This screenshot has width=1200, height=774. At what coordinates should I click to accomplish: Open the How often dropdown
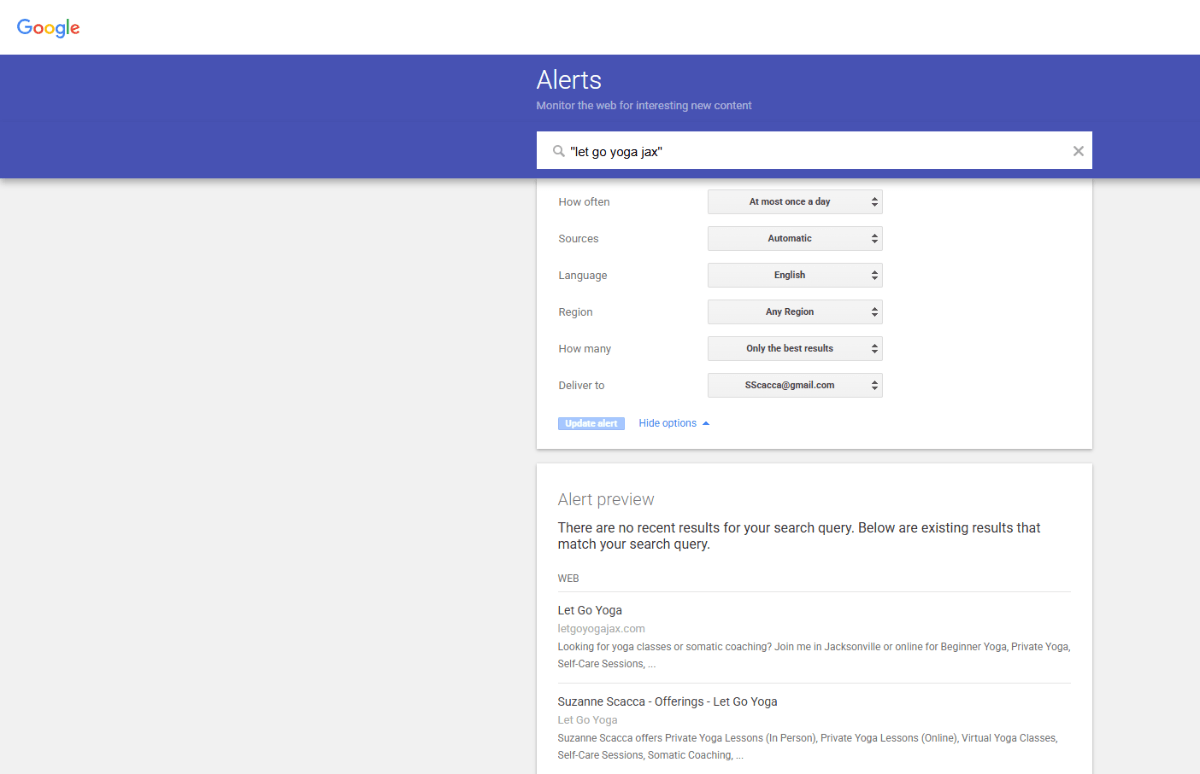(795, 201)
